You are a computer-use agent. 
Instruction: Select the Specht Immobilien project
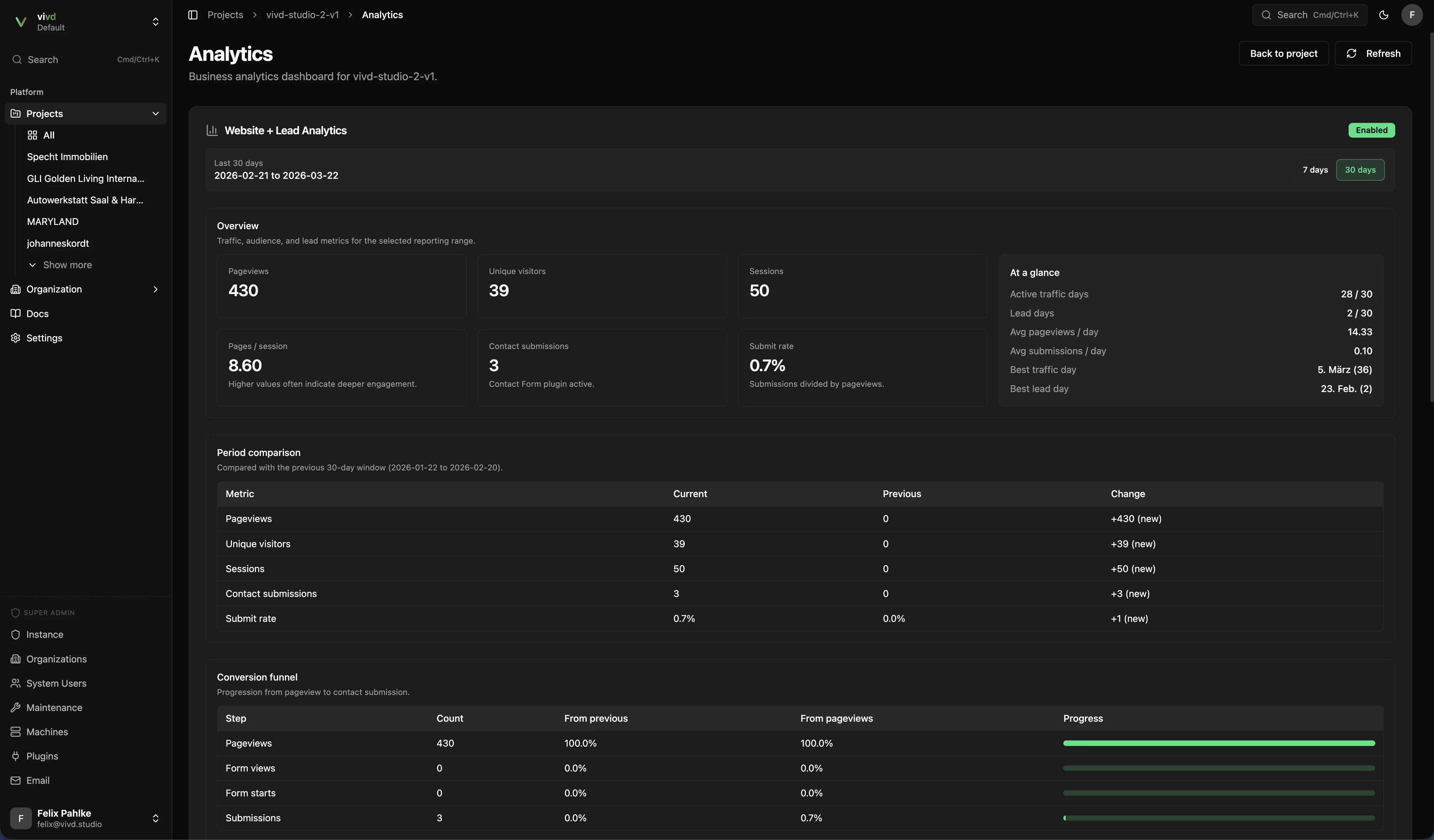(67, 156)
